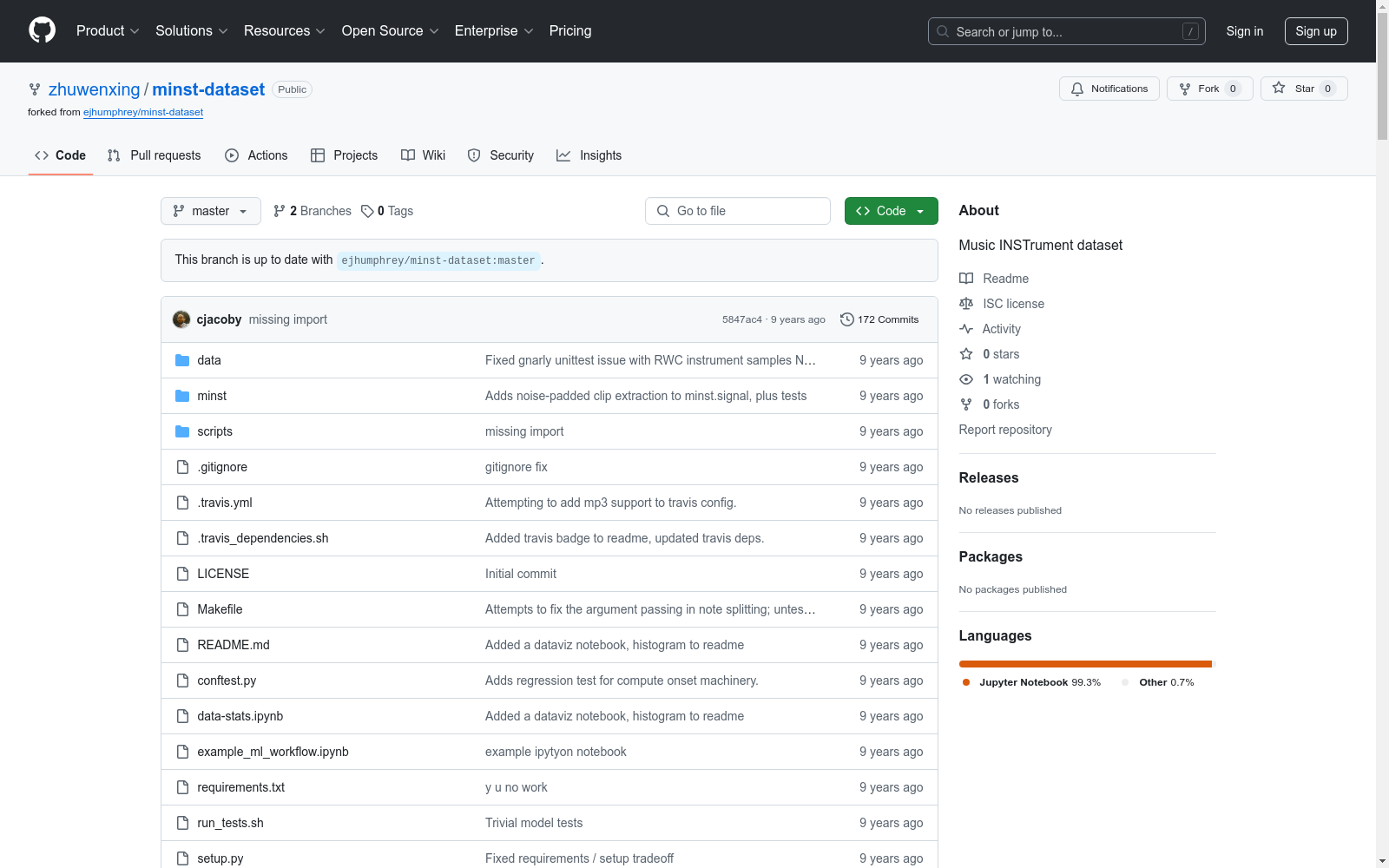Click the README.md file icon

pos(182,645)
